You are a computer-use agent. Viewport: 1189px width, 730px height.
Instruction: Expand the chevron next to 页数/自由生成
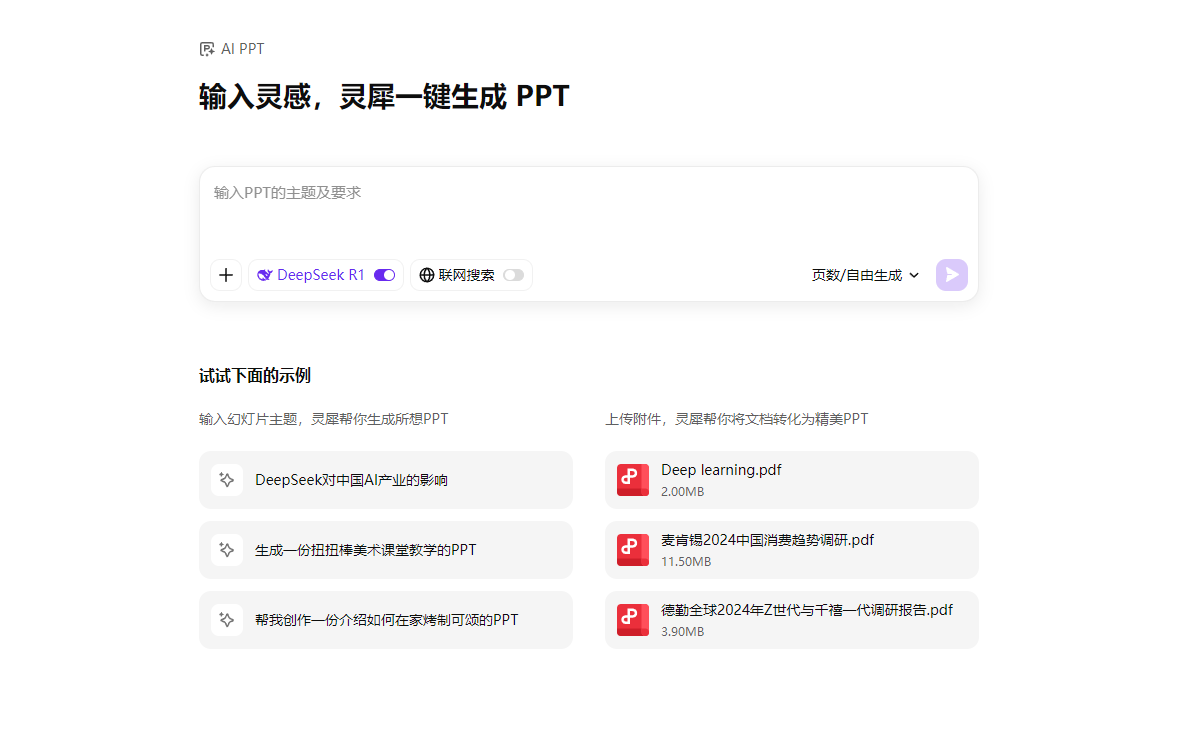(914, 275)
